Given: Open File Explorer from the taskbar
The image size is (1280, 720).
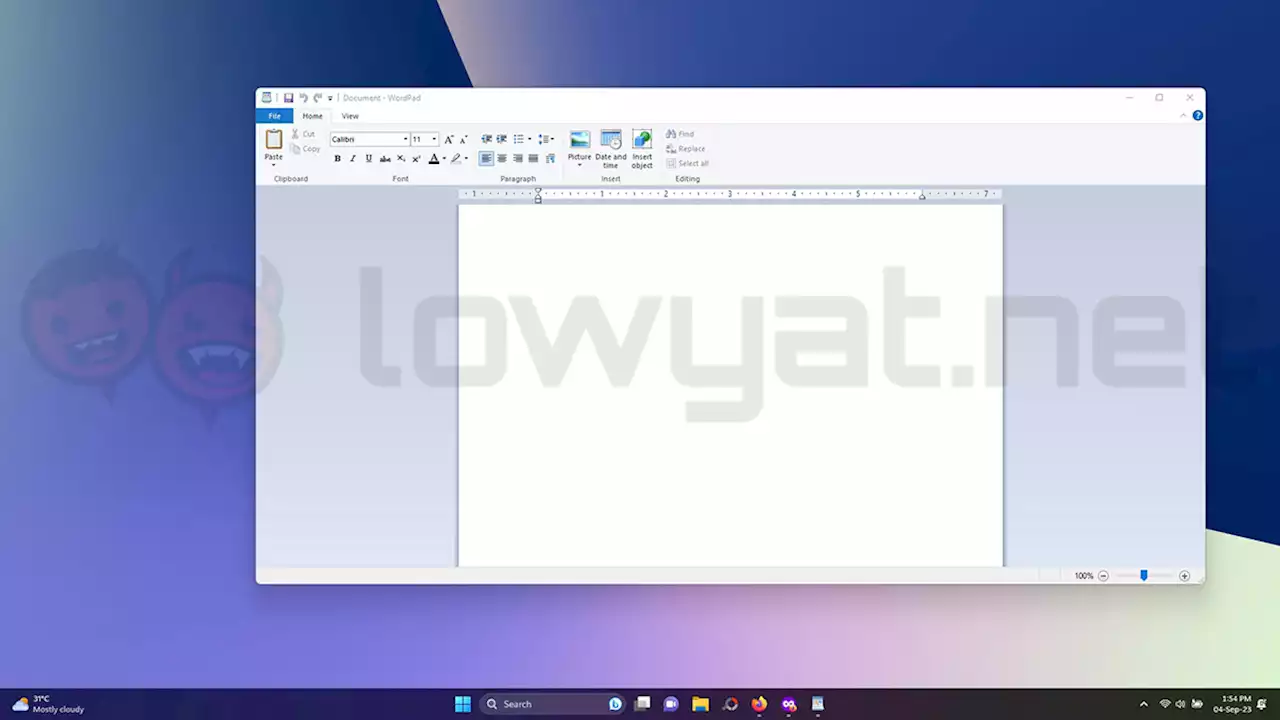Looking at the screenshot, I should (700, 704).
